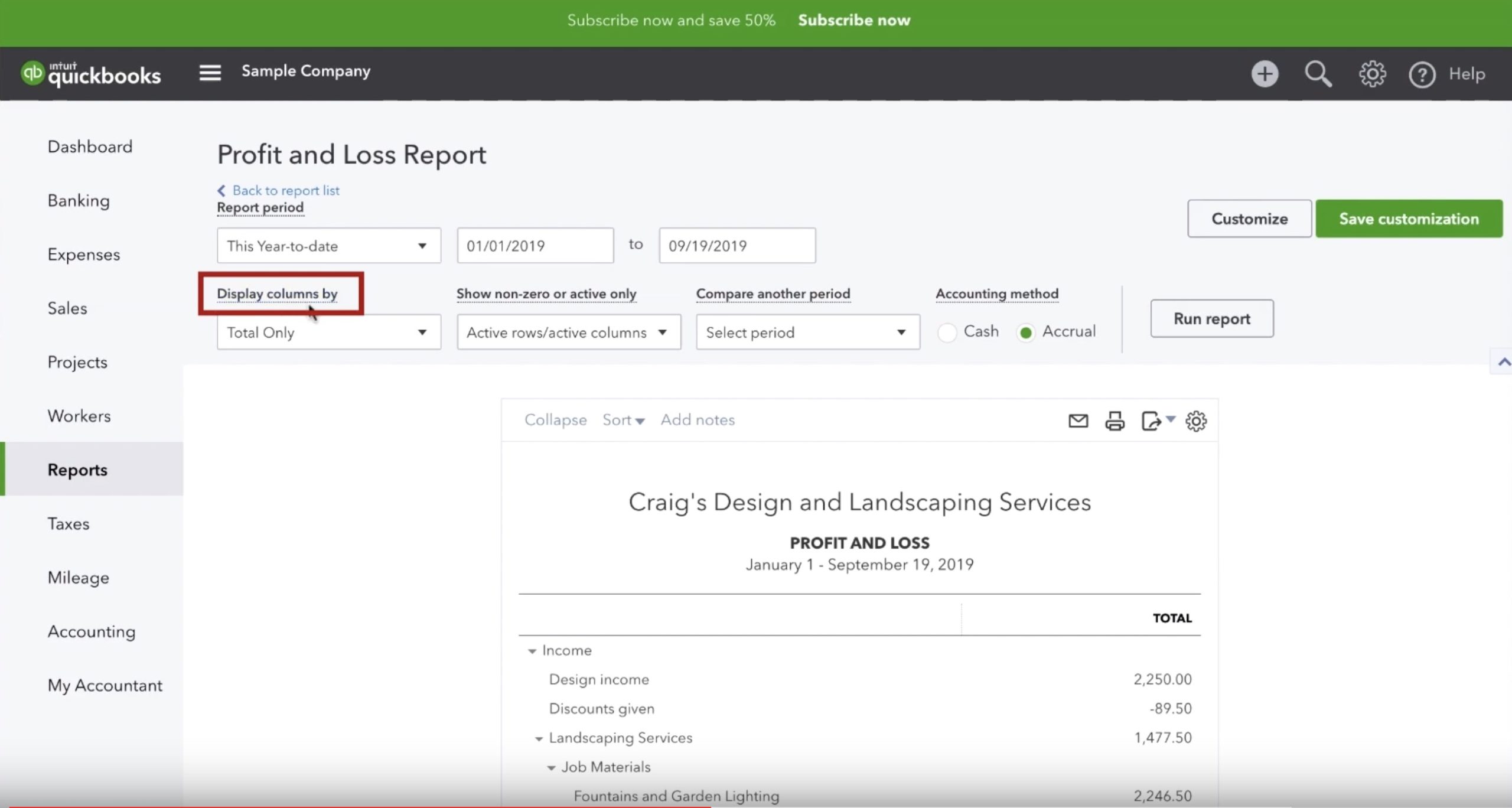Click Show non-zero or active only label

546,294
